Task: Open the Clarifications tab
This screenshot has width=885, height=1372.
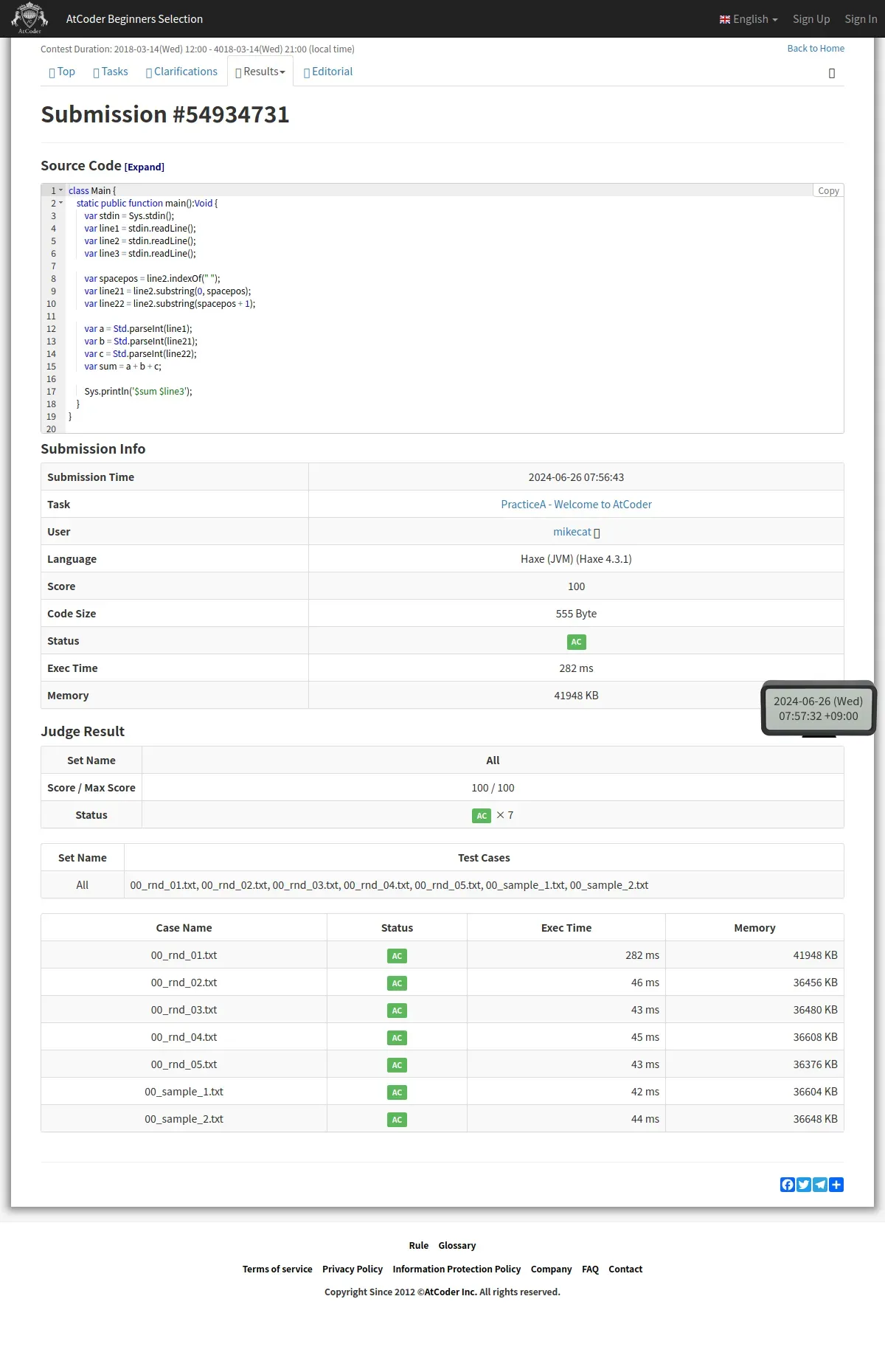Action: [181, 72]
